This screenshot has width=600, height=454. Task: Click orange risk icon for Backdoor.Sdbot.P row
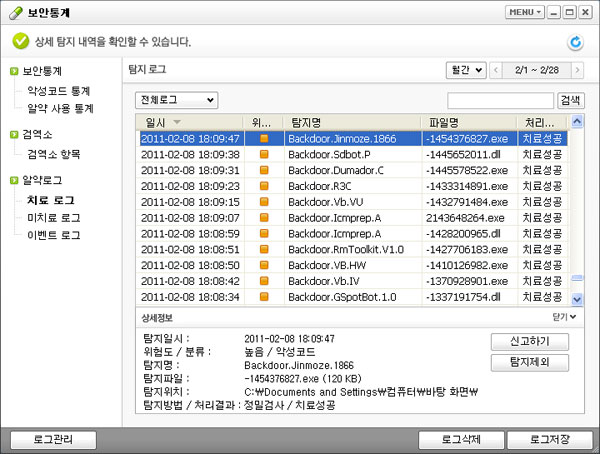(264, 155)
